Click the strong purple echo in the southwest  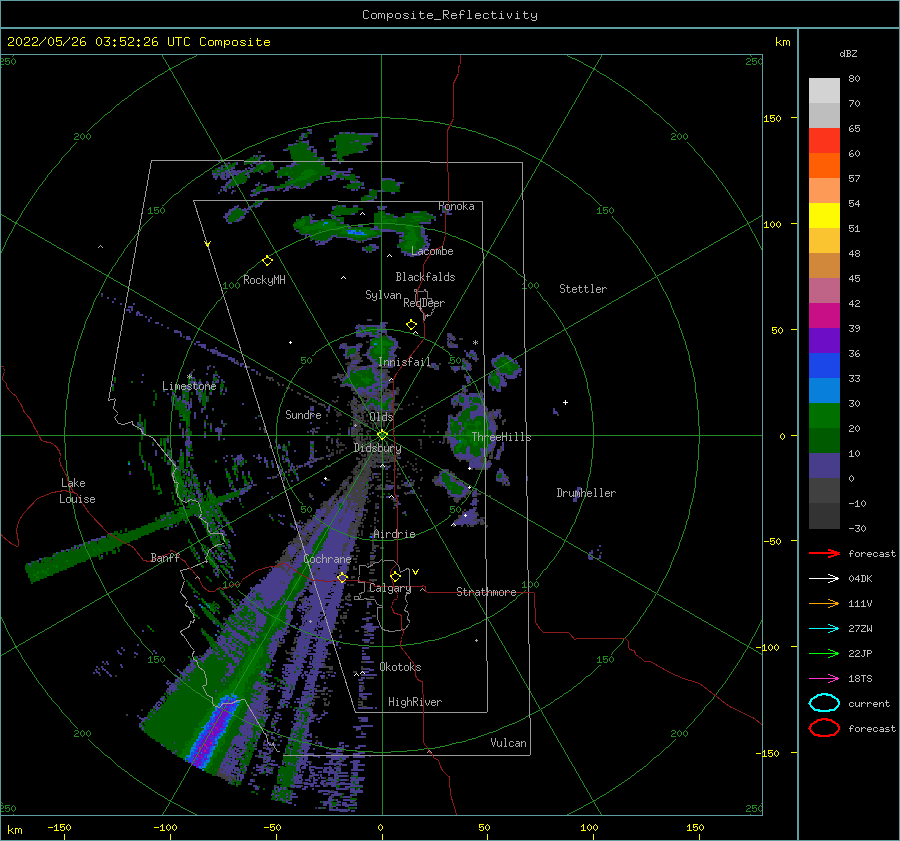coord(211,732)
